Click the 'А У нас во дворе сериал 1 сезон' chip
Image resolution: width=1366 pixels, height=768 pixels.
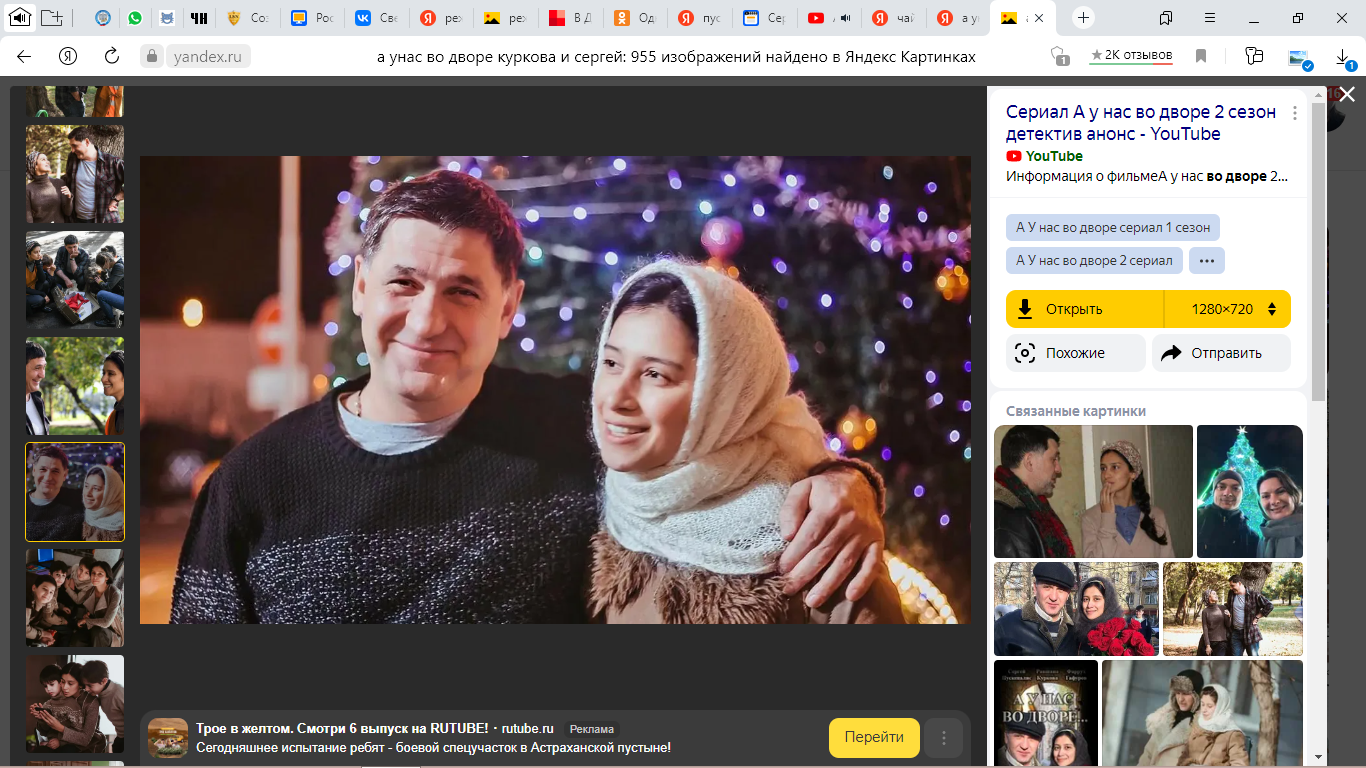coord(1112,227)
